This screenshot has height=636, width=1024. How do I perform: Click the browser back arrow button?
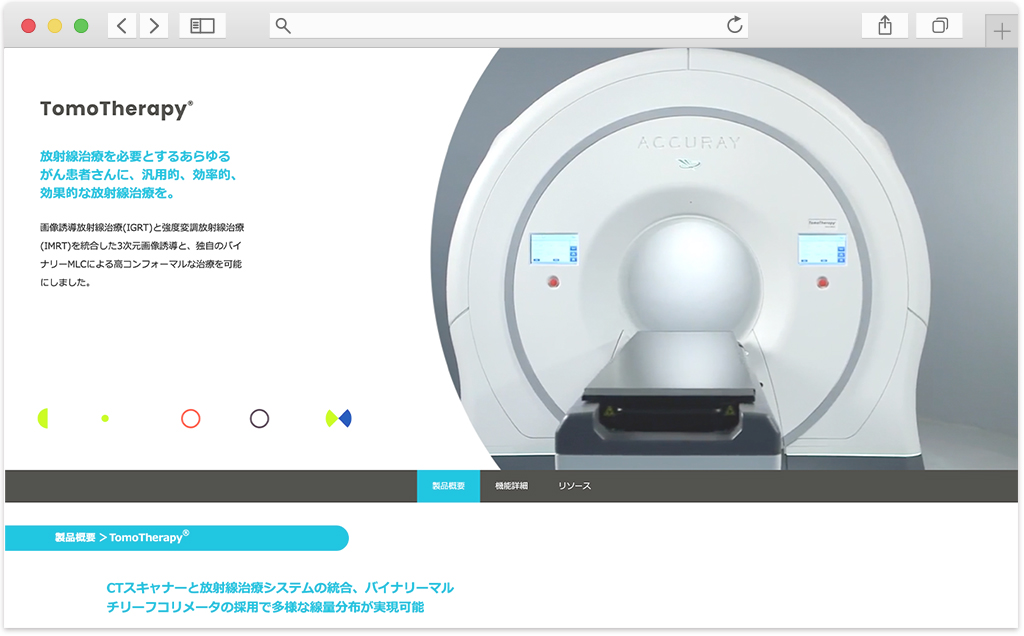pyautogui.click(x=122, y=26)
